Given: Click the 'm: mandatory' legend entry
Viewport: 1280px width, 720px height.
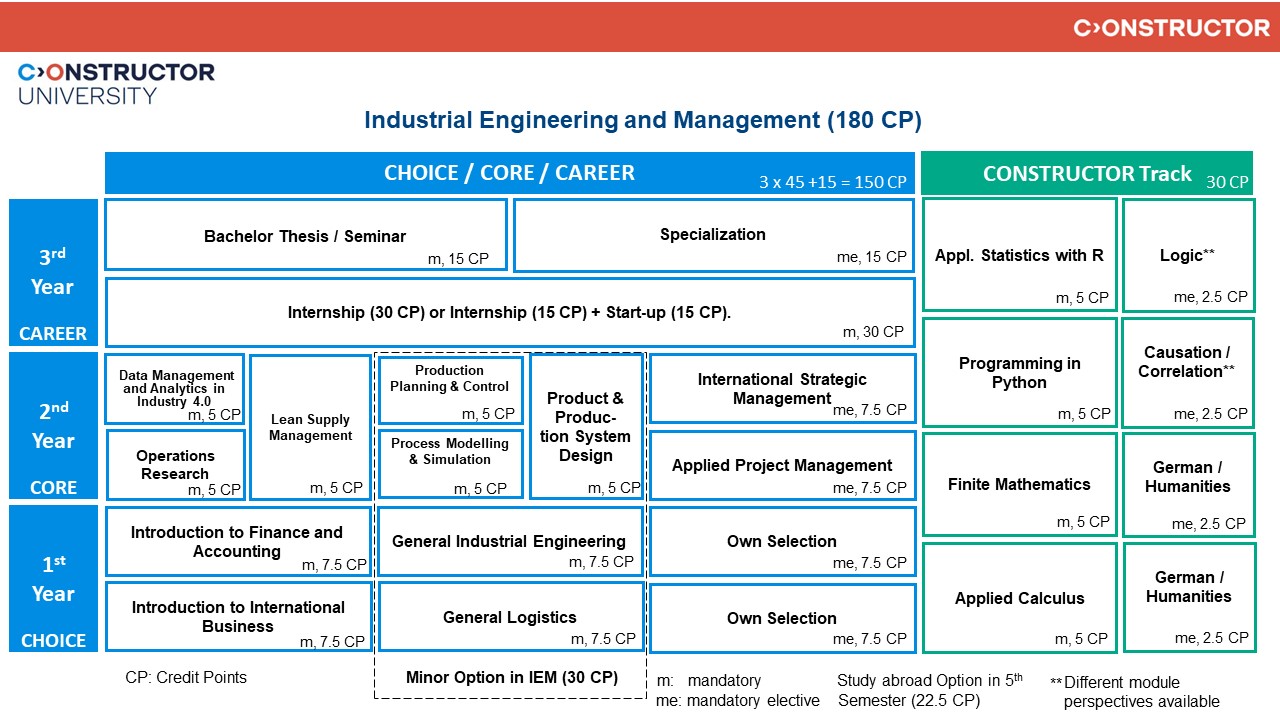Looking at the screenshot, I should [709, 681].
